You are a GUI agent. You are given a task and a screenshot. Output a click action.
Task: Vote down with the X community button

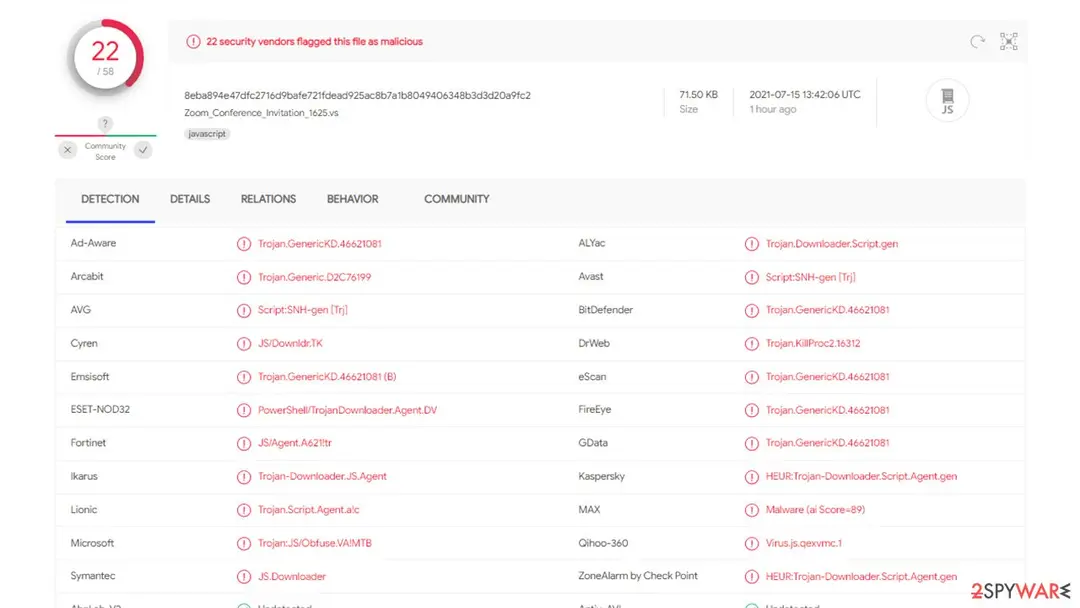68,149
